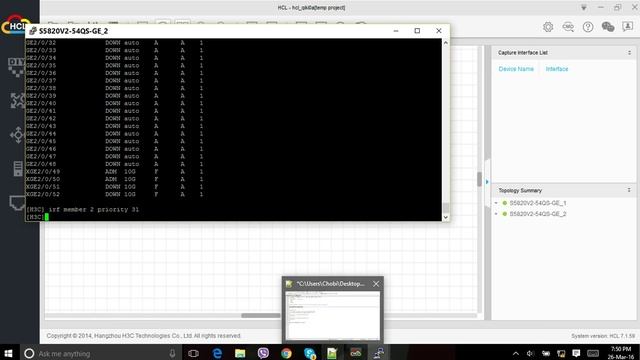Open the HCL settings gear
Screen dimensions: 640x360
548,27
